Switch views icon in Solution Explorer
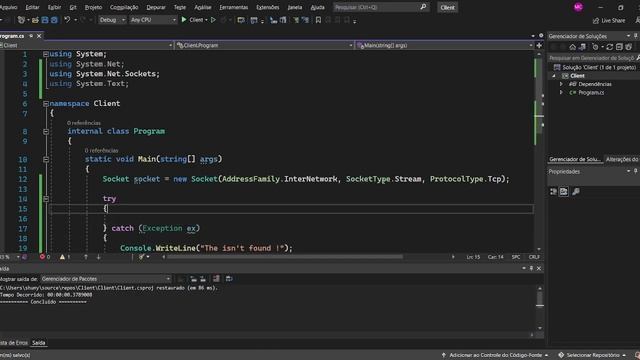 582,47
